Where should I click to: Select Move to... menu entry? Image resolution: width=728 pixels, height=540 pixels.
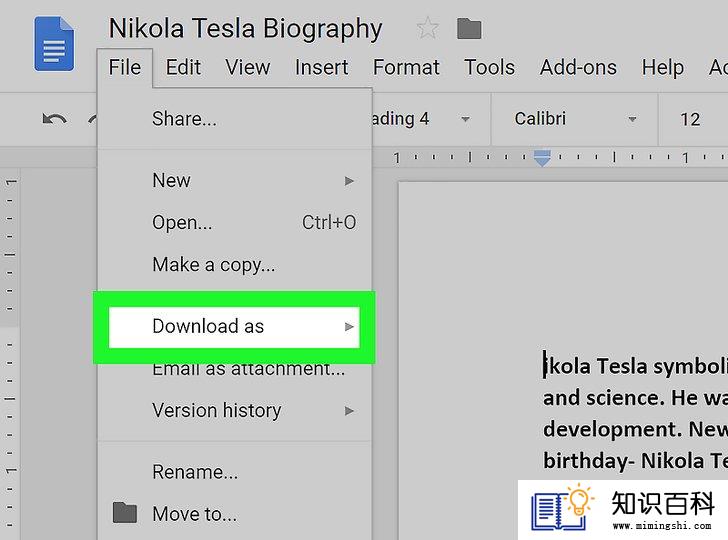click(x=234, y=514)
